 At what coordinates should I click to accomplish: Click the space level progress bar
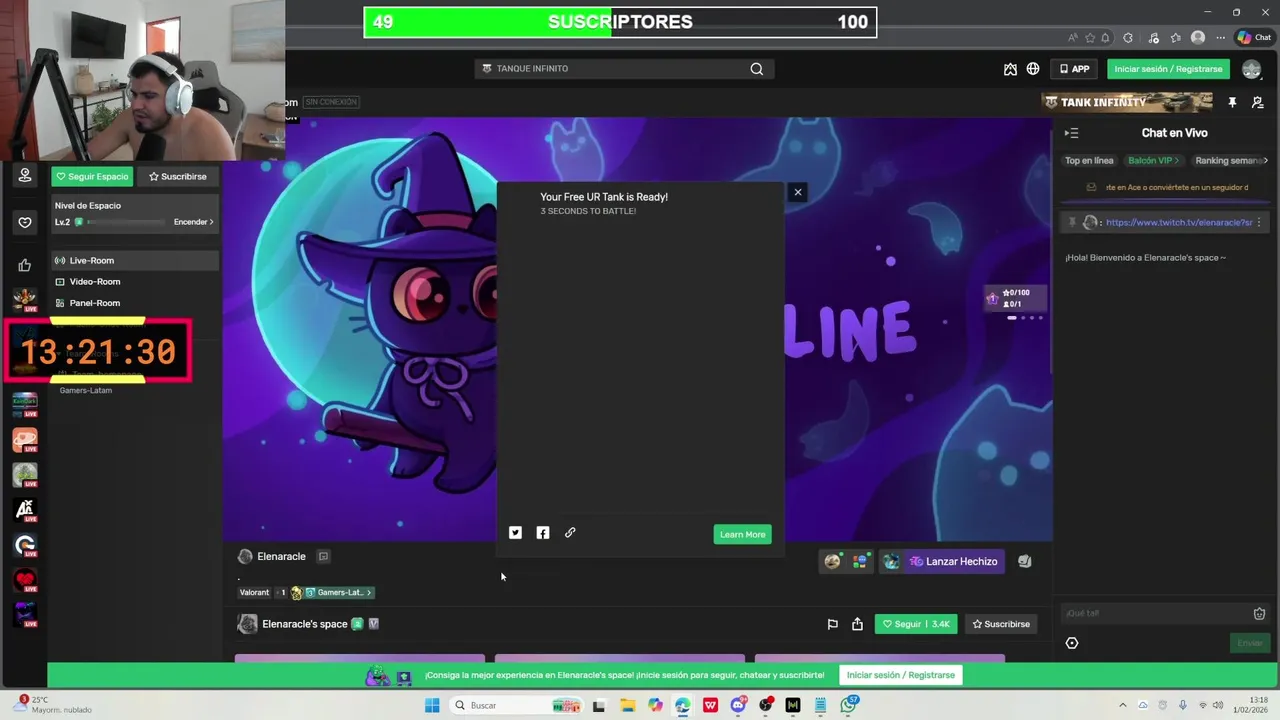click(128, 222)
